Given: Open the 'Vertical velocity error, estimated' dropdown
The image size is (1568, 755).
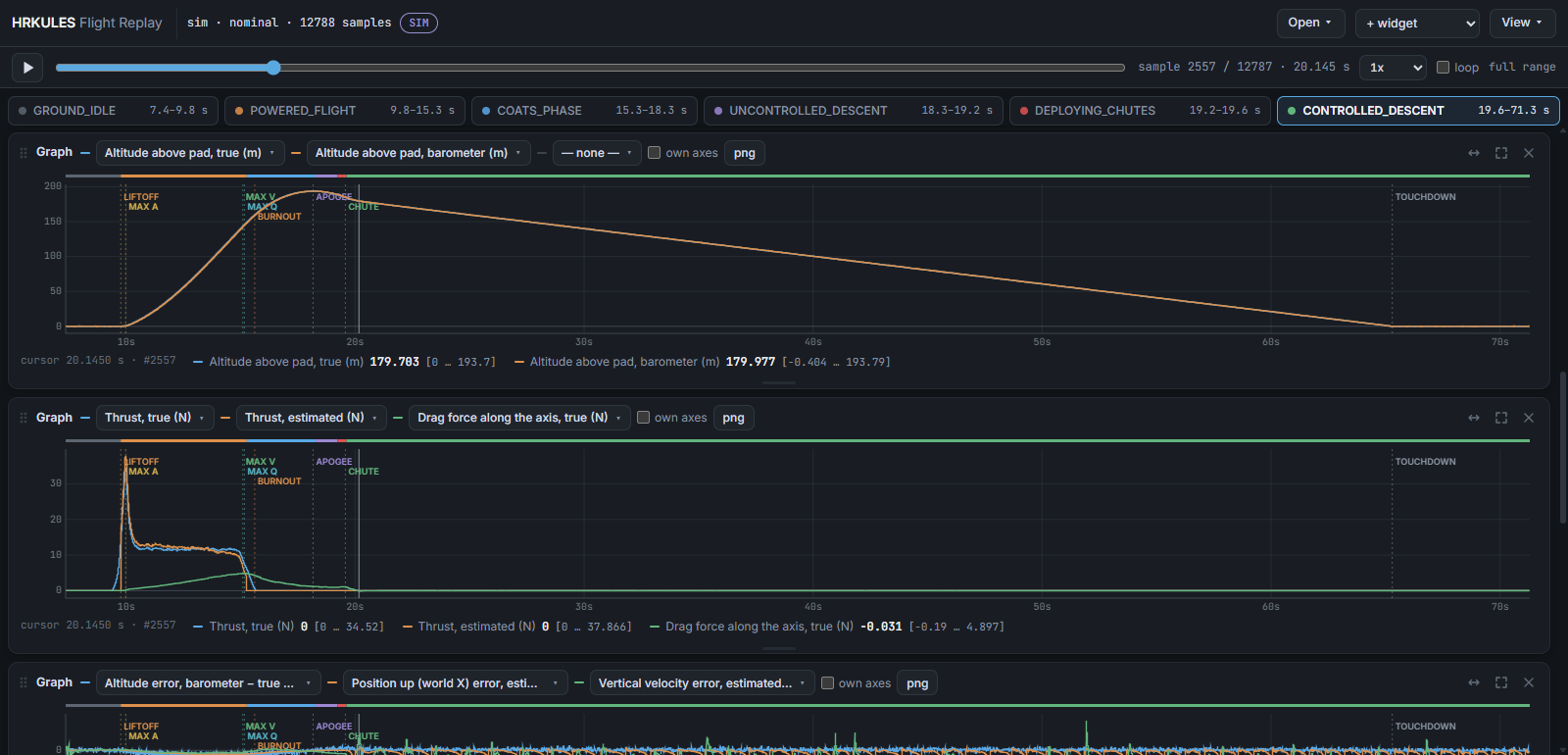Looking at the screenshot, I should point(702,682).
